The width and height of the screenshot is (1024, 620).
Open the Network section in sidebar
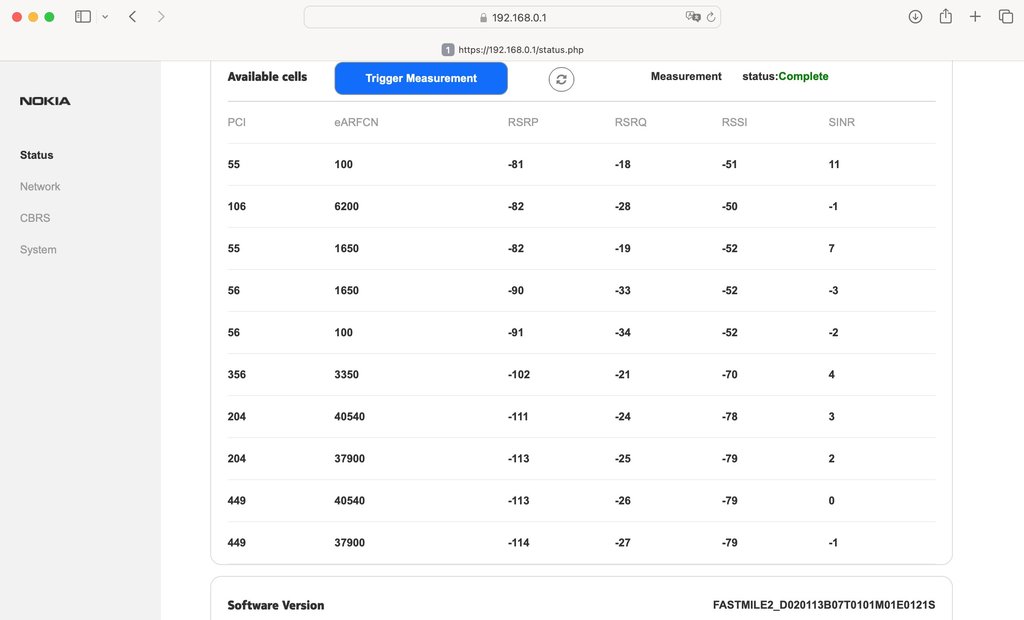pos(40,187)
